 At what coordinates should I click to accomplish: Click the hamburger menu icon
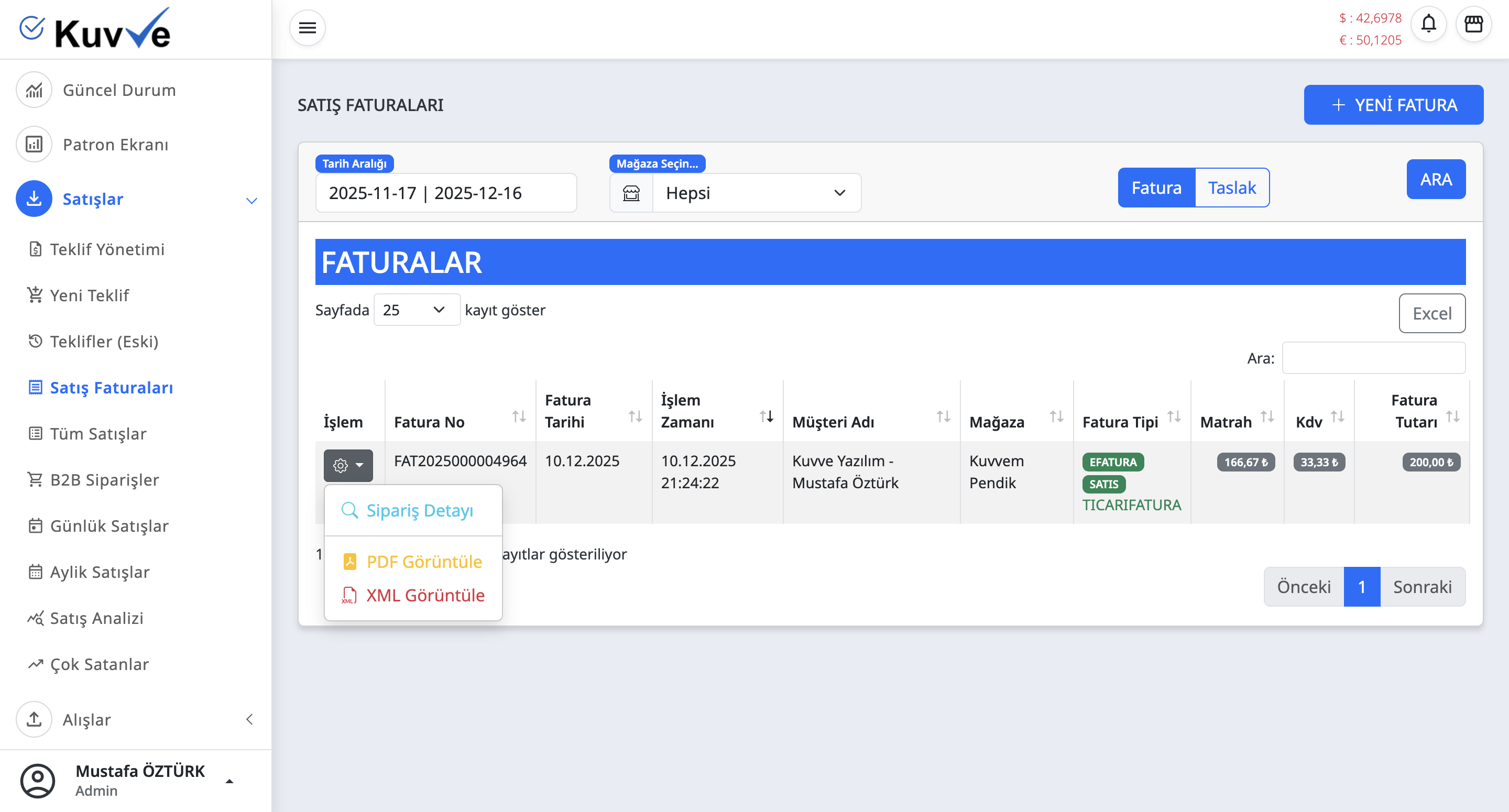tap(307, 27)
